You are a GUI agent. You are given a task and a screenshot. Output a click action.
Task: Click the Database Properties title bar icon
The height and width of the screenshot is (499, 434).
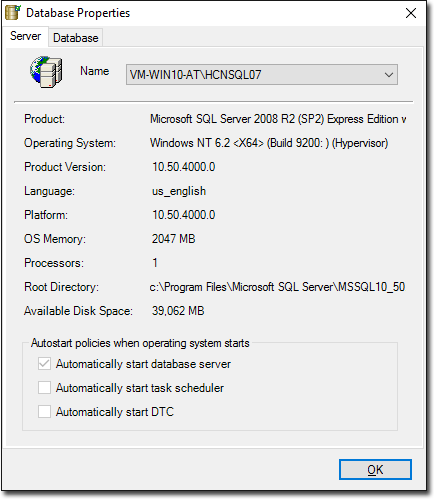click(x=13, y=13)
